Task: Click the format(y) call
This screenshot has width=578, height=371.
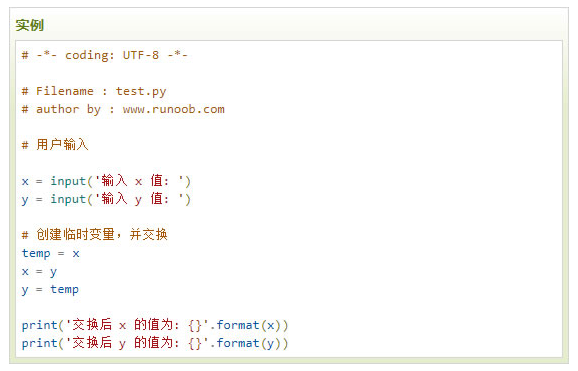Action: tap(249, 344)
